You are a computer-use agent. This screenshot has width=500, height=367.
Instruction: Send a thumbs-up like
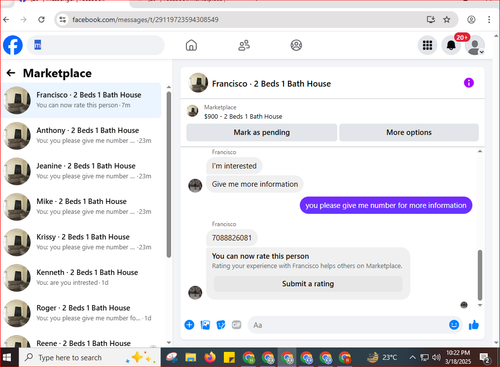click(474, 325)
